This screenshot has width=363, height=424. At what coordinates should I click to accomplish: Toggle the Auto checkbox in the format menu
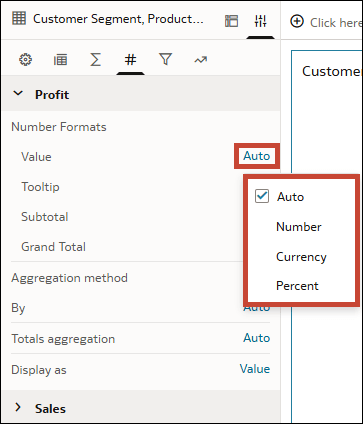click(x=262, y=196)
